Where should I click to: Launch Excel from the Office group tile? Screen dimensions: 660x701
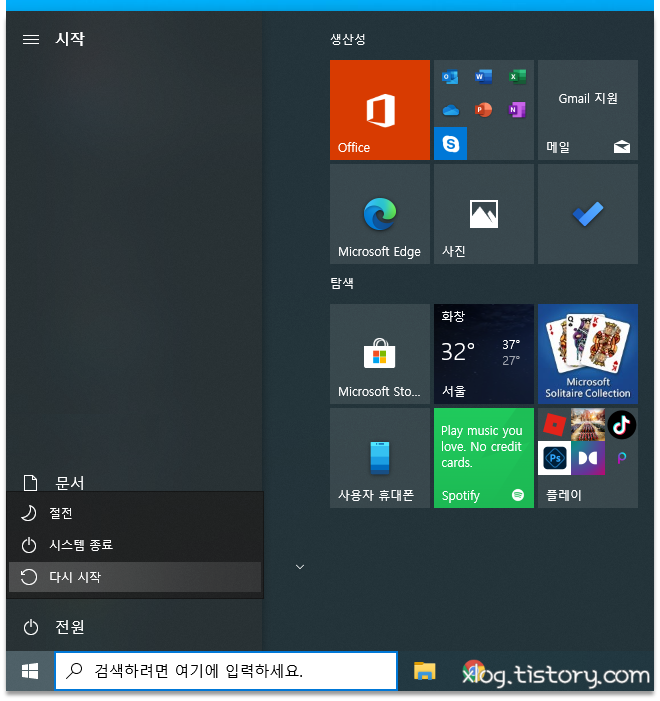point(517,77)
